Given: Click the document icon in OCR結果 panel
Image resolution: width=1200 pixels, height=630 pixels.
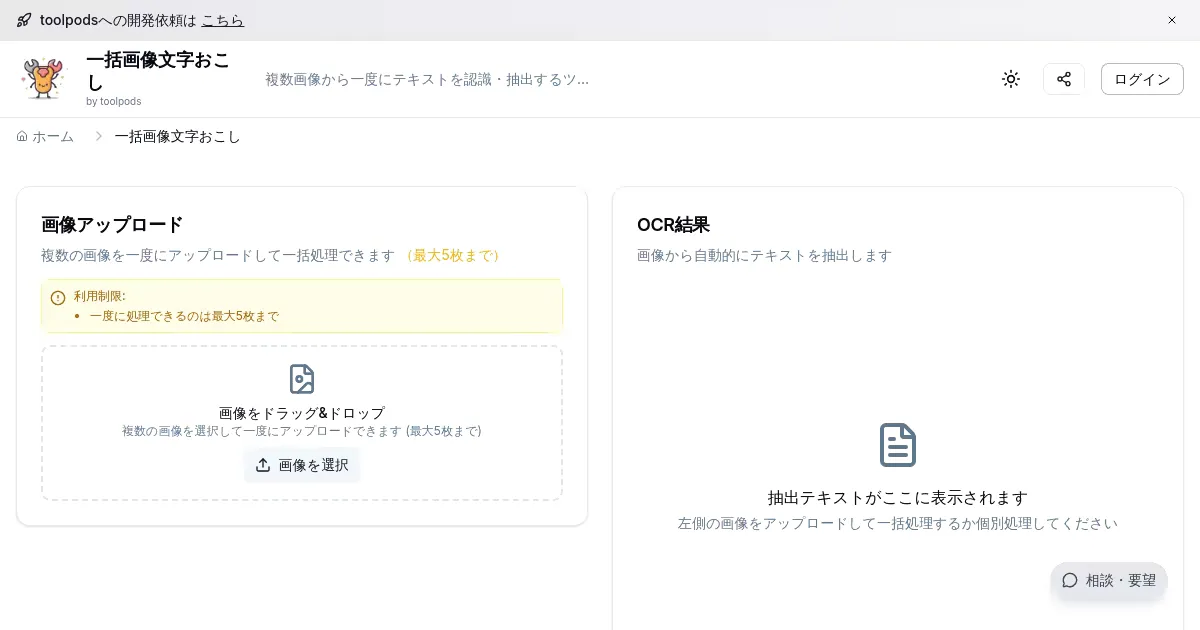Looking at the screenshot, I should point(897,445).
